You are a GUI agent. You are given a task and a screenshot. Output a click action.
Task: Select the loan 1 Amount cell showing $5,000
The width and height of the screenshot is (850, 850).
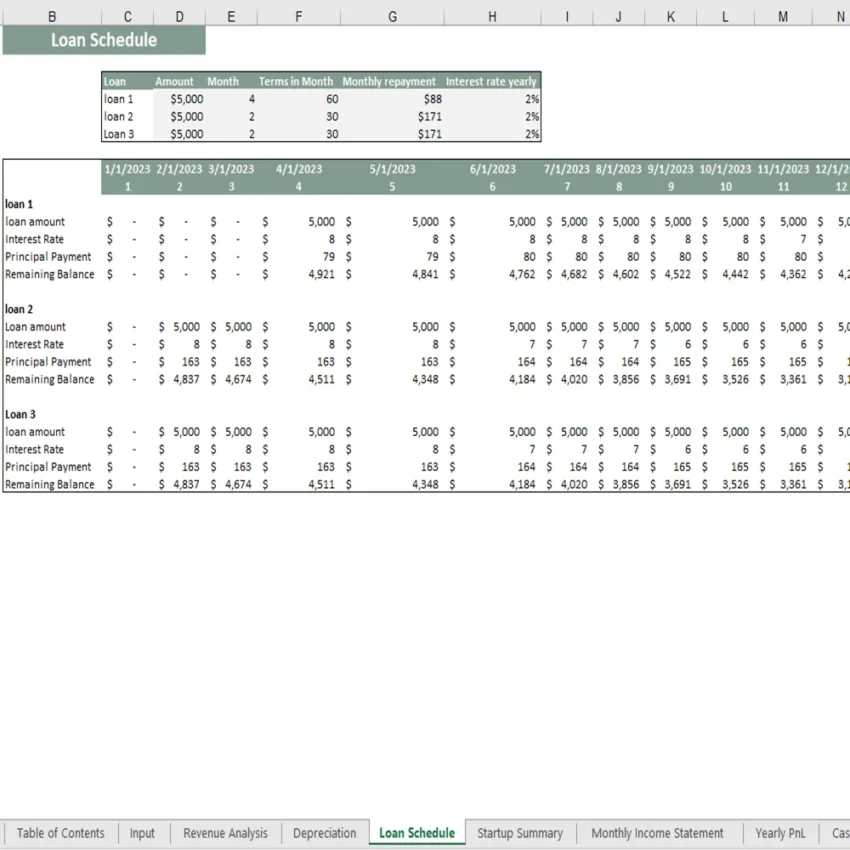(174, 98)
